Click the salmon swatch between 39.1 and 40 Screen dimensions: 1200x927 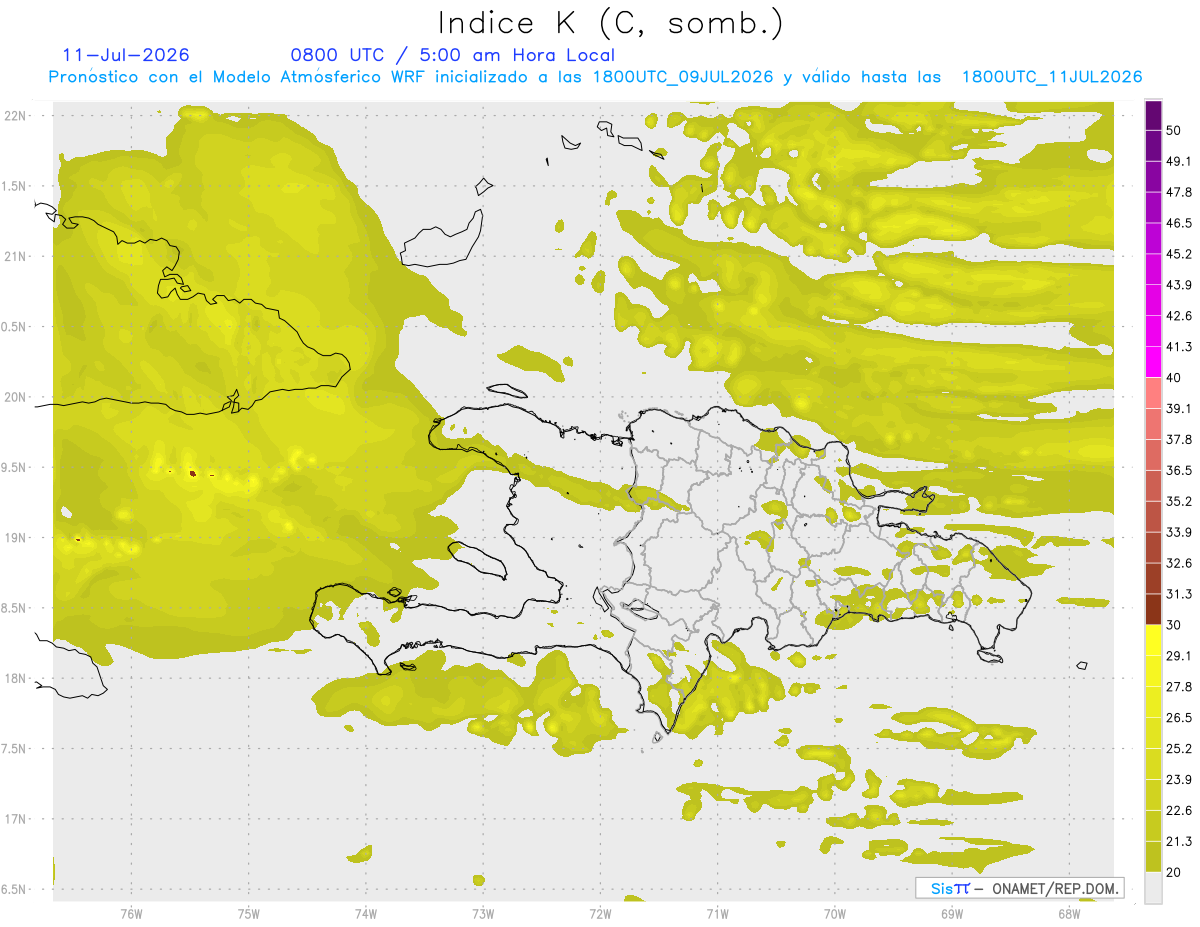tap(1154, 394)
